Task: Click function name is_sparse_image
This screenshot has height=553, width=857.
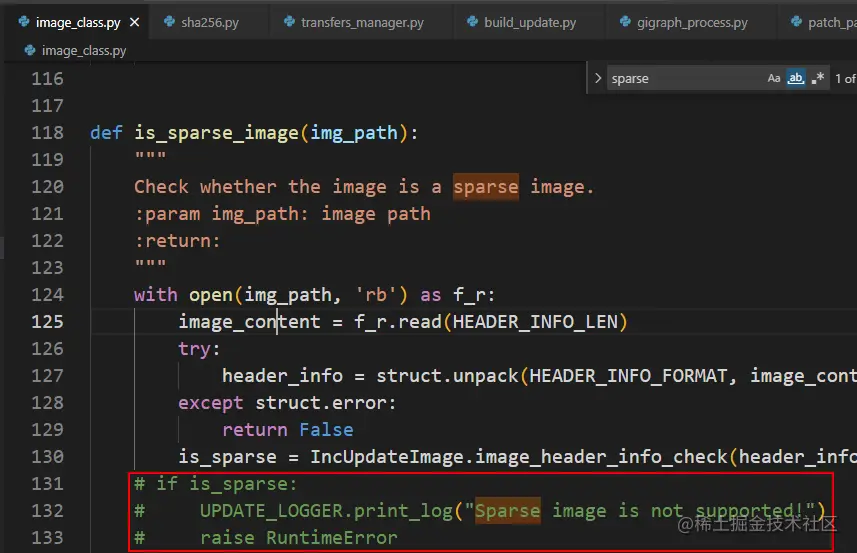Action: click(216, 133)
